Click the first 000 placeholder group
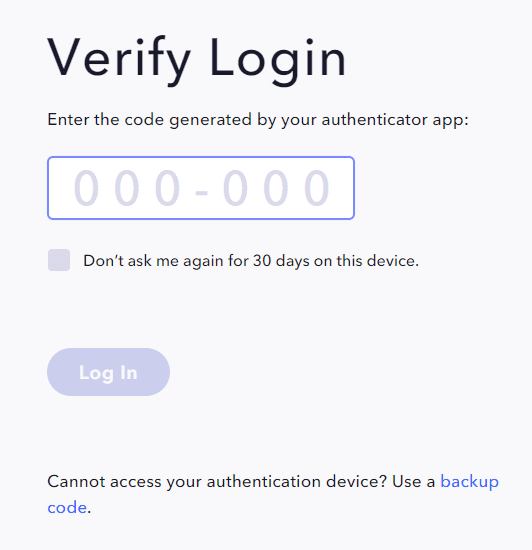Screen dimensions: 532x550 click(127, 188)
